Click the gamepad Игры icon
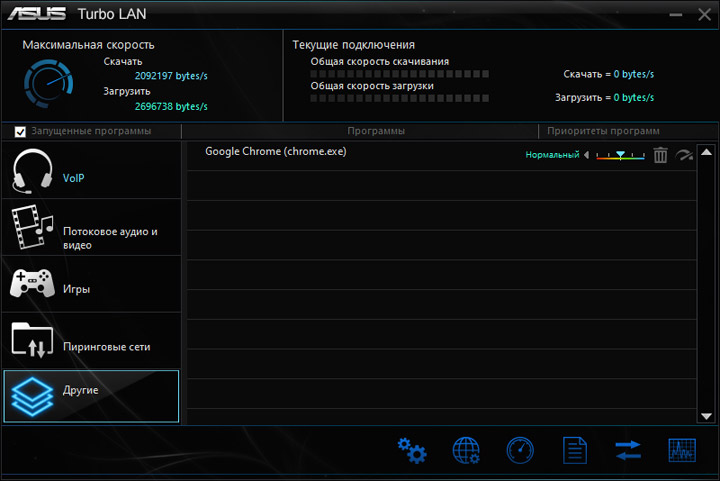 pos(32,283)
